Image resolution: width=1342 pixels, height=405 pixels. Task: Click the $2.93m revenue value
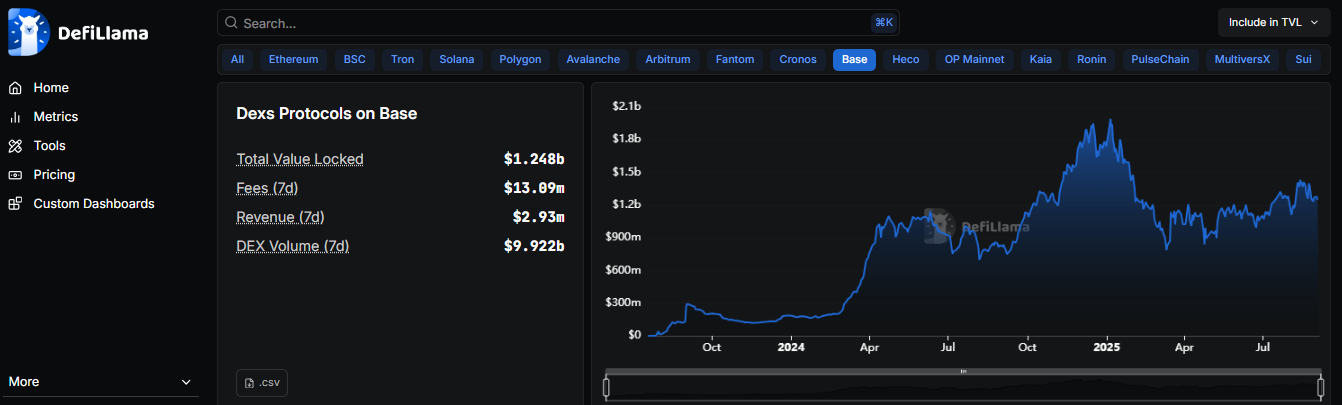[x=538, y=217]
